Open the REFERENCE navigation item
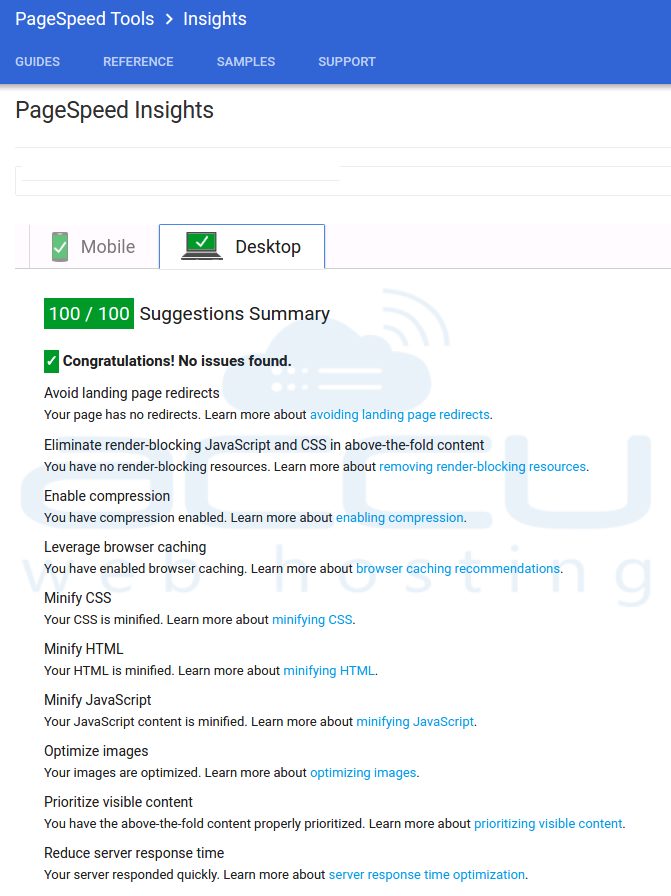671x896 pixels. [138, 62]
